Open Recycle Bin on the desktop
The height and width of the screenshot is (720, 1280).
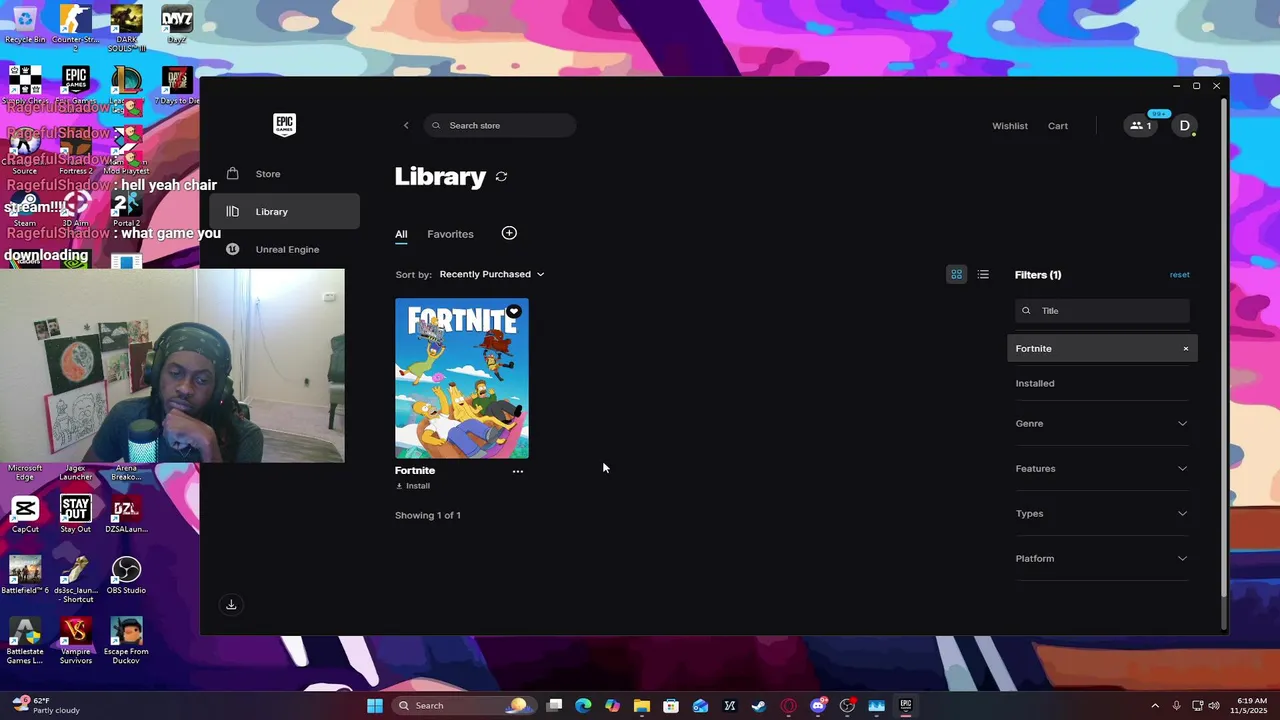click(25, 25)
